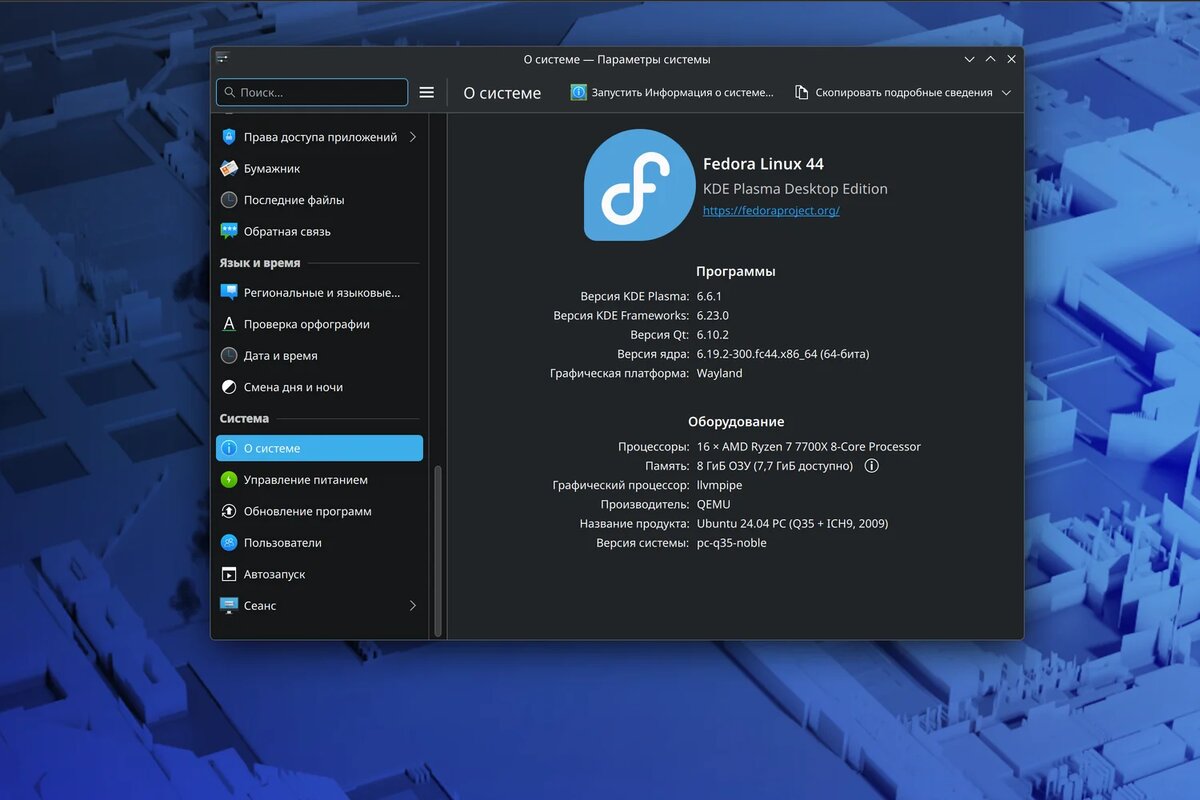Click the Региональные и языковые icon
This screenshot has width=1200, height=800.
point(228,292)
